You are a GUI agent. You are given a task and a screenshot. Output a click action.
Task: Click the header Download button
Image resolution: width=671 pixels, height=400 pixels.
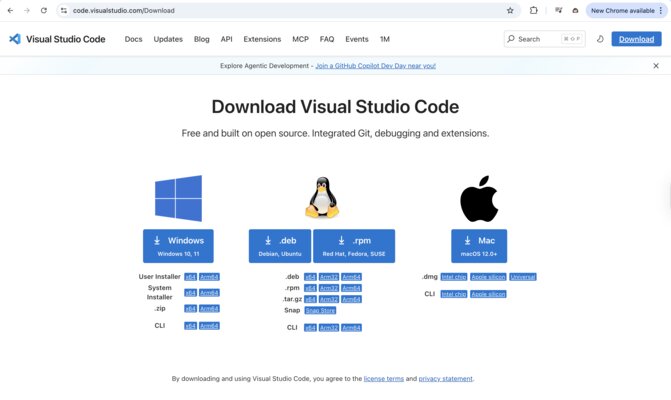[636, 39]
